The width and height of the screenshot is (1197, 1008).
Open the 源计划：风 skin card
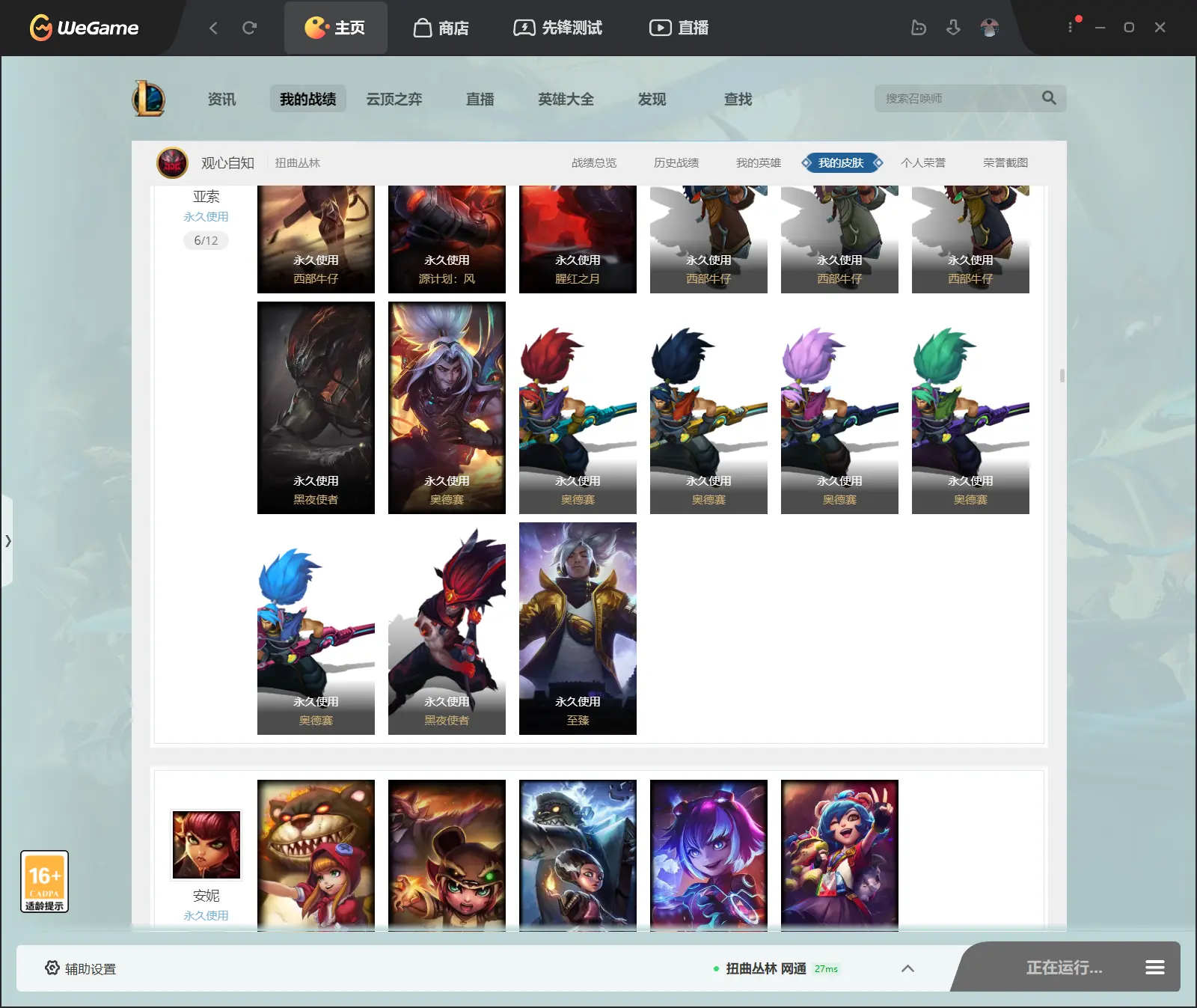point(447,239)
